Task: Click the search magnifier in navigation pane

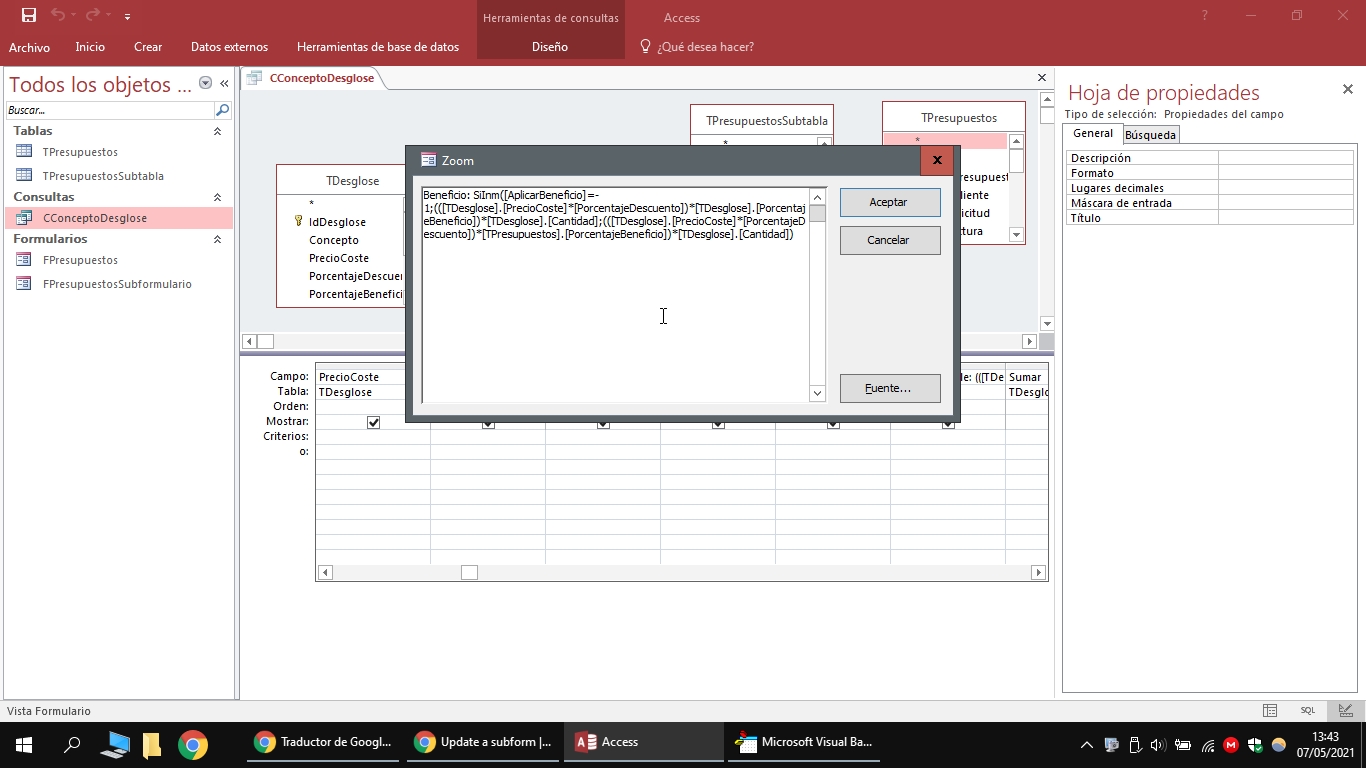Action: 222,110
